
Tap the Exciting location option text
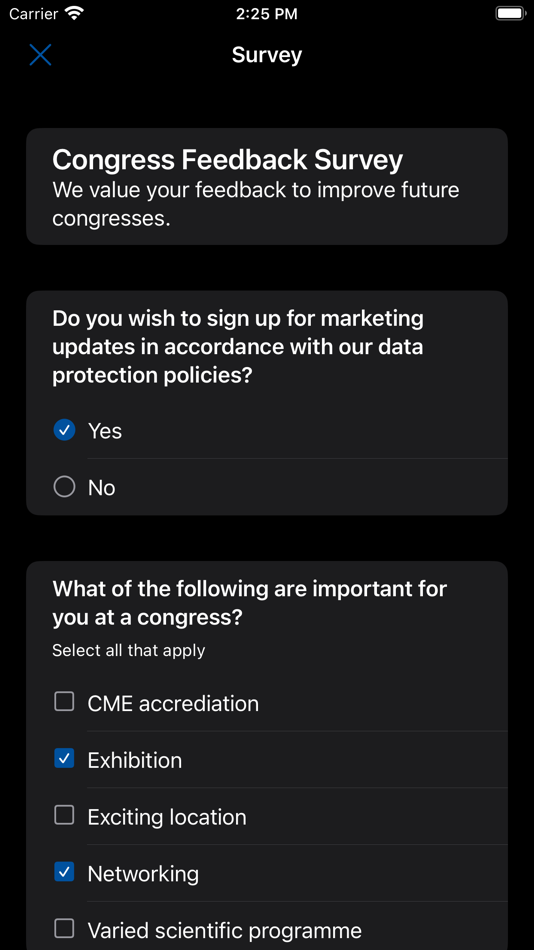coord(167,817)
